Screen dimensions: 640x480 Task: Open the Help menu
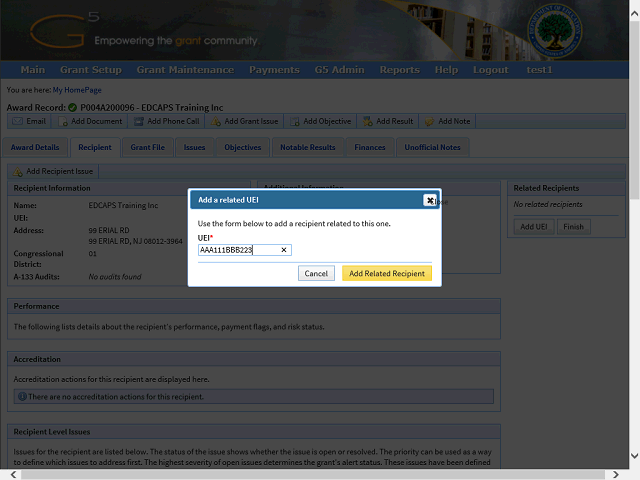tap(446, 70)
